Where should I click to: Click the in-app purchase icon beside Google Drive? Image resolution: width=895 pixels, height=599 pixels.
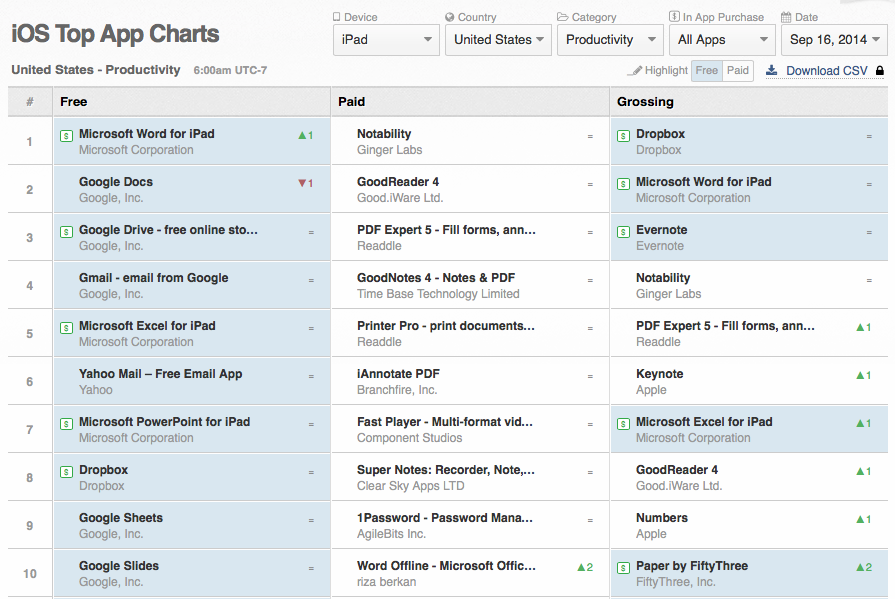pyautogui.click(x=67, y=232)
